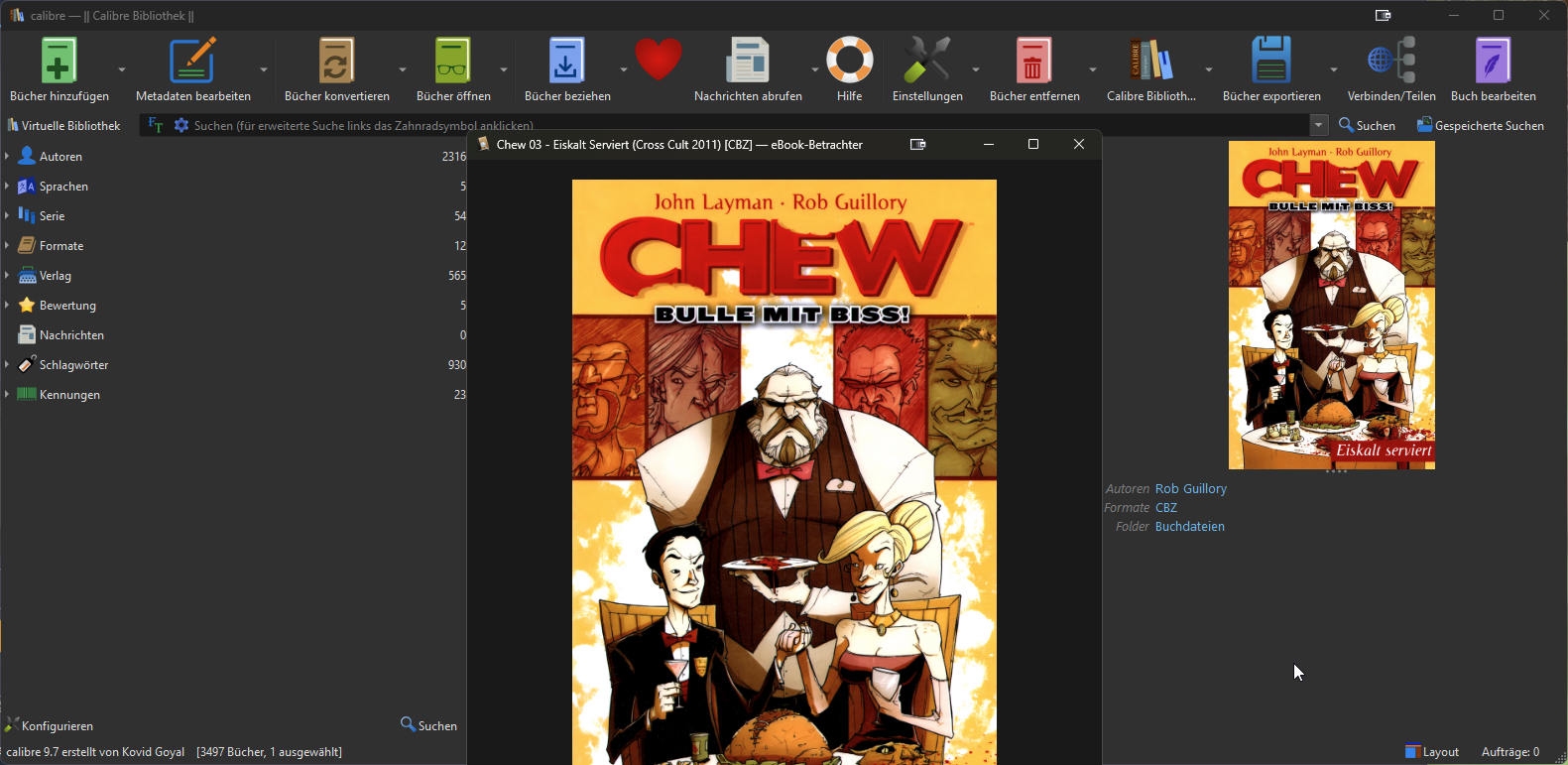Image resolution: width=1568 pixels, height=765 pixels.
Task: Expand the Formate category arrow
Action: tap(7, 245)
